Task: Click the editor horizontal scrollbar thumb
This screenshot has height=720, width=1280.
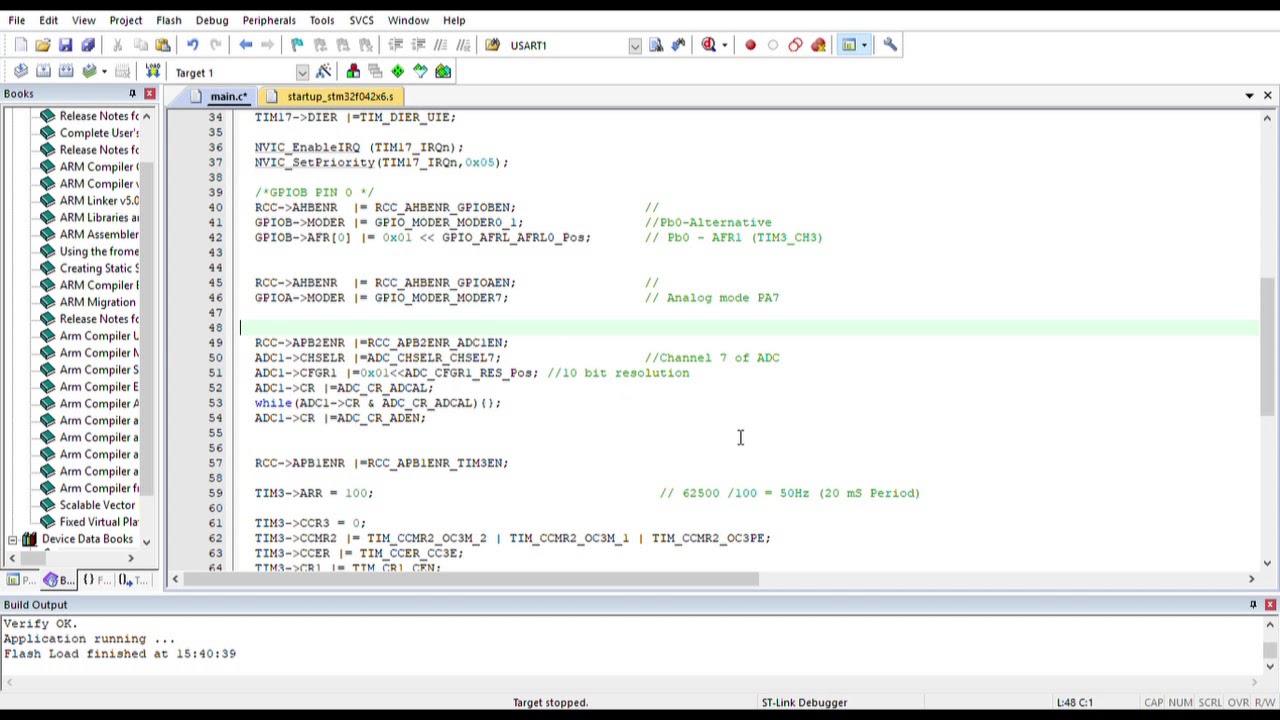Action: pyautogui.click(x=473, y=579)
